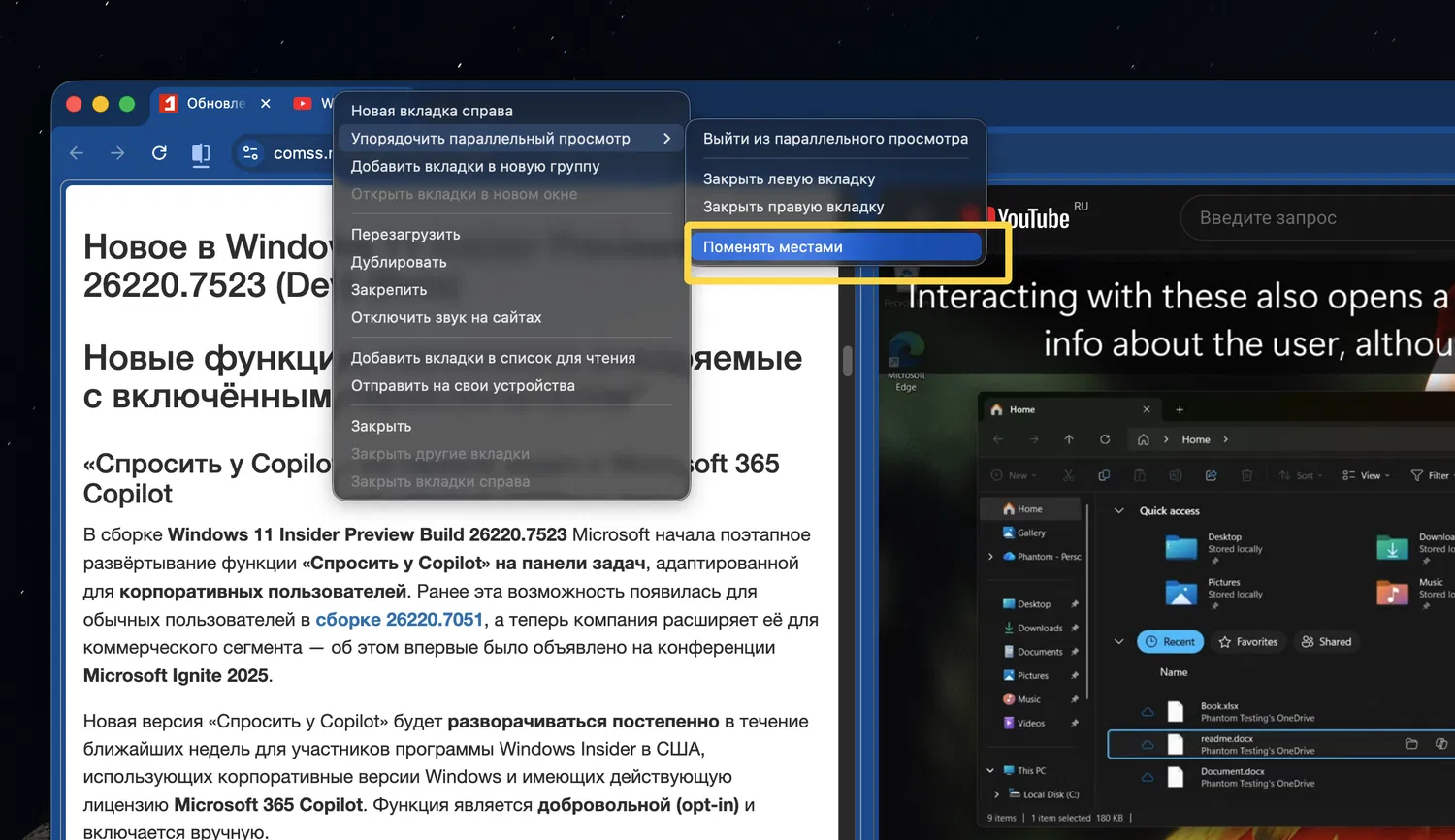Click the Delete trash icon in Explorer's command bar

click(x=1246, y=475)
